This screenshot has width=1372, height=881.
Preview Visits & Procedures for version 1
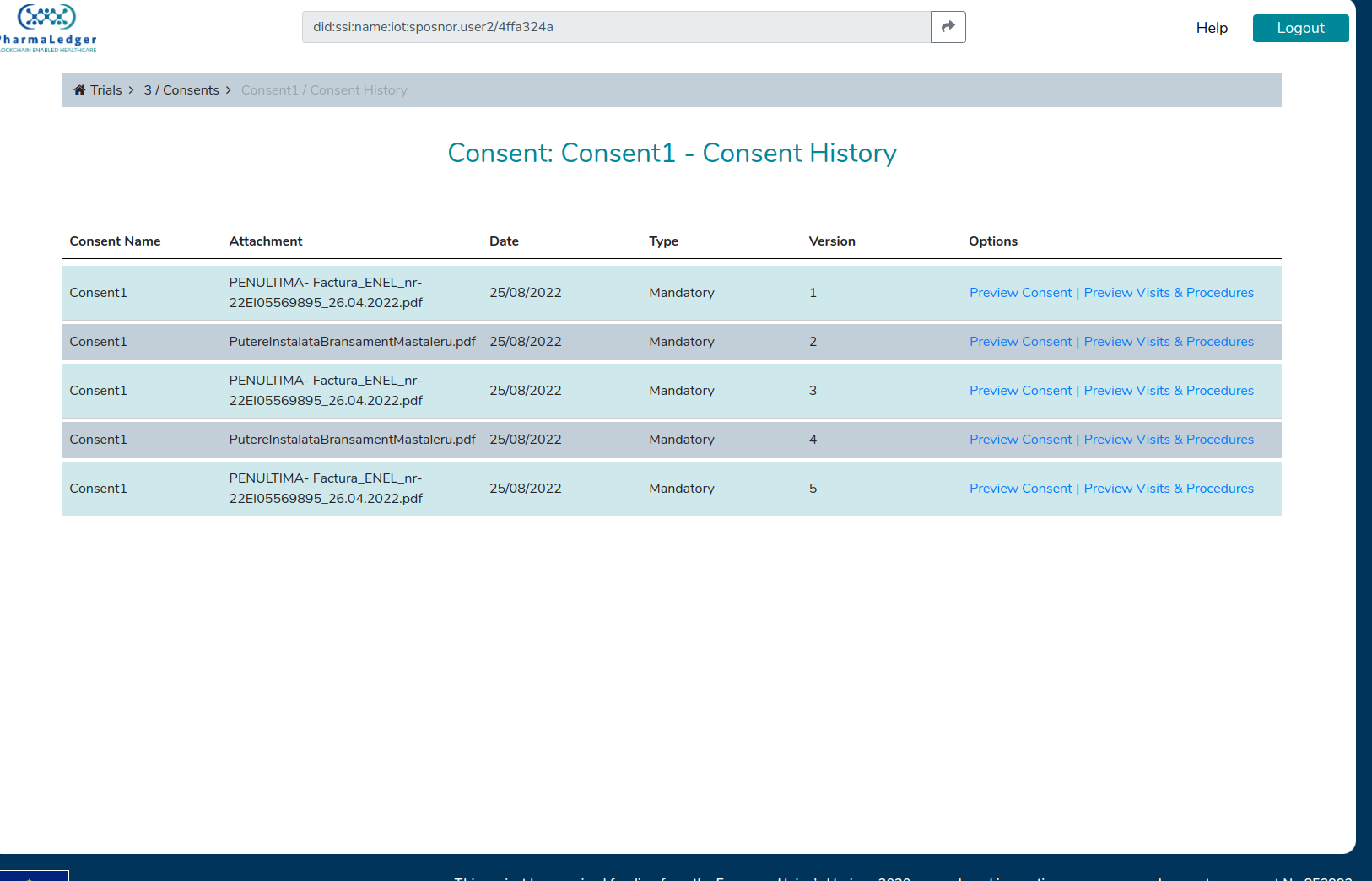tap(1169, 292)
